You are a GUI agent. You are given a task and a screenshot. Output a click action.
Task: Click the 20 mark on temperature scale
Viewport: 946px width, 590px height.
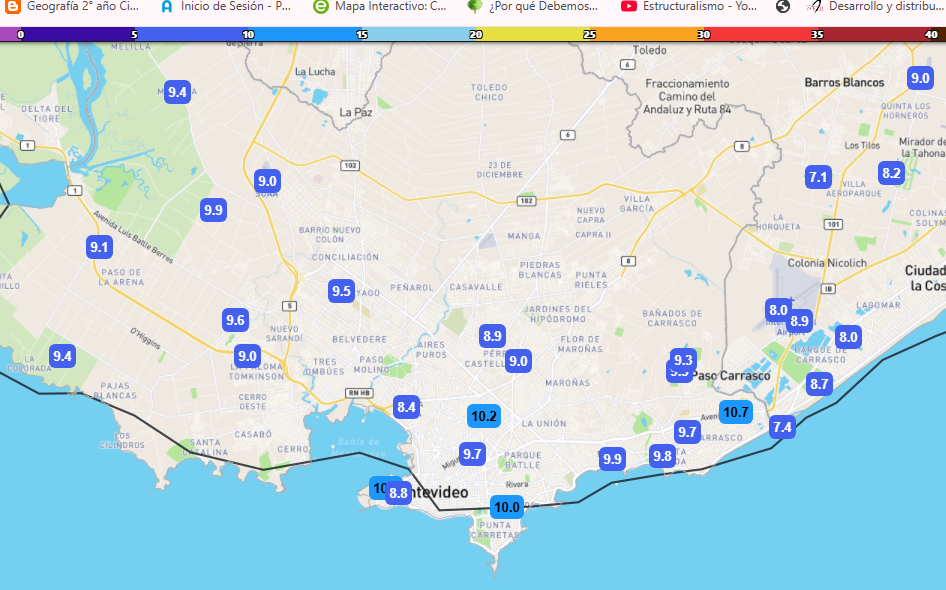(x=476, y=34)
